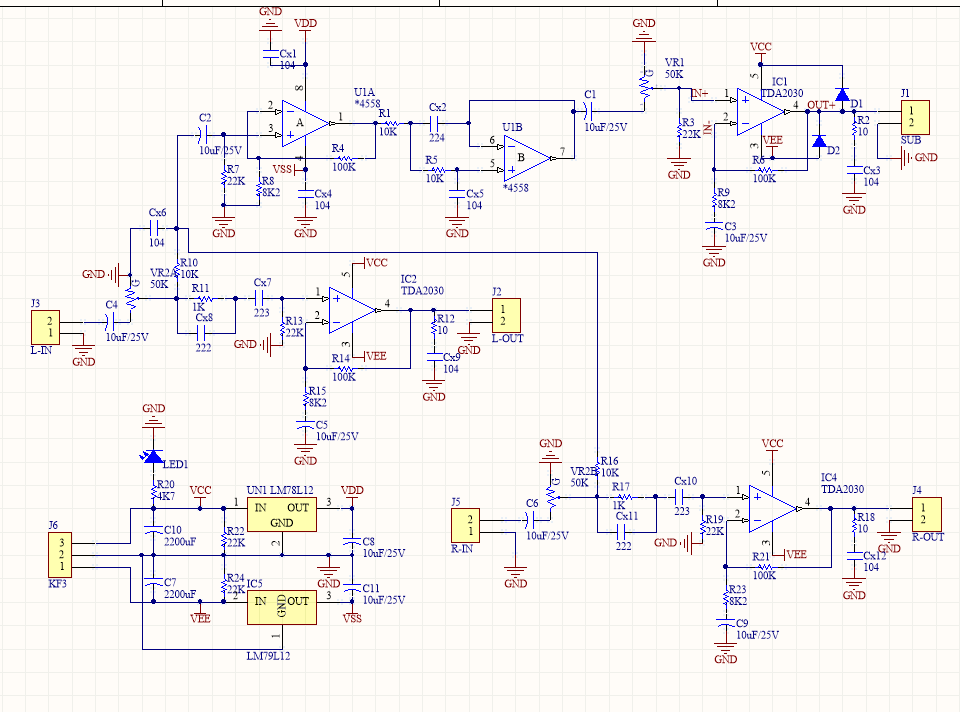This screenshot has width=960, height=712.
Task: Select the IC2 TDA2030 amplifier symbol
Action: [x=350, y=309]
